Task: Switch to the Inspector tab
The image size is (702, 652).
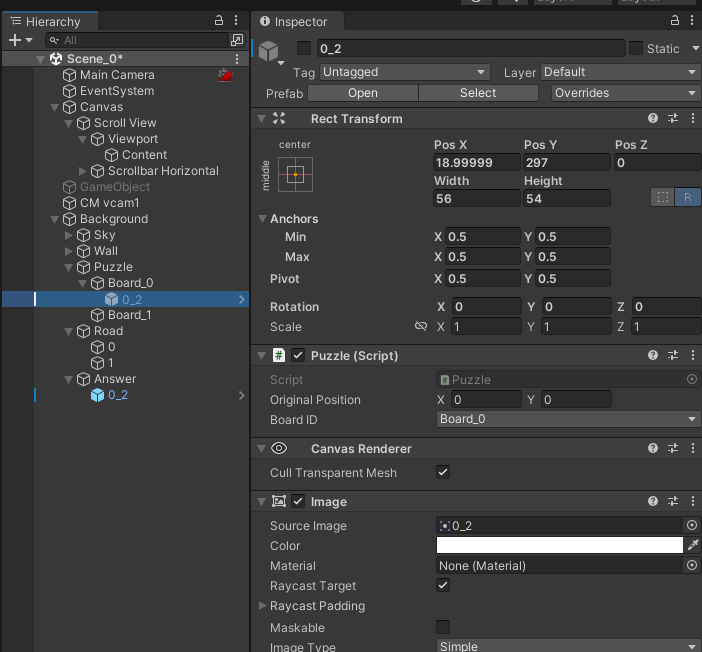Action: click(x=297, y=21)
